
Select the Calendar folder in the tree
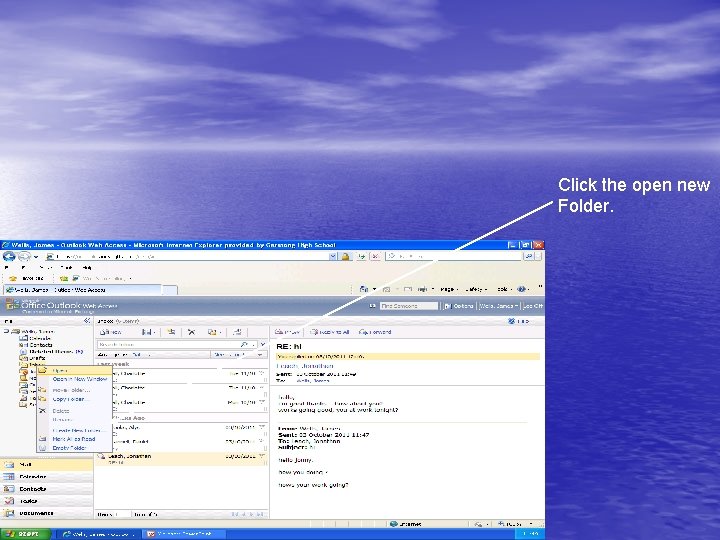(36, 338)
